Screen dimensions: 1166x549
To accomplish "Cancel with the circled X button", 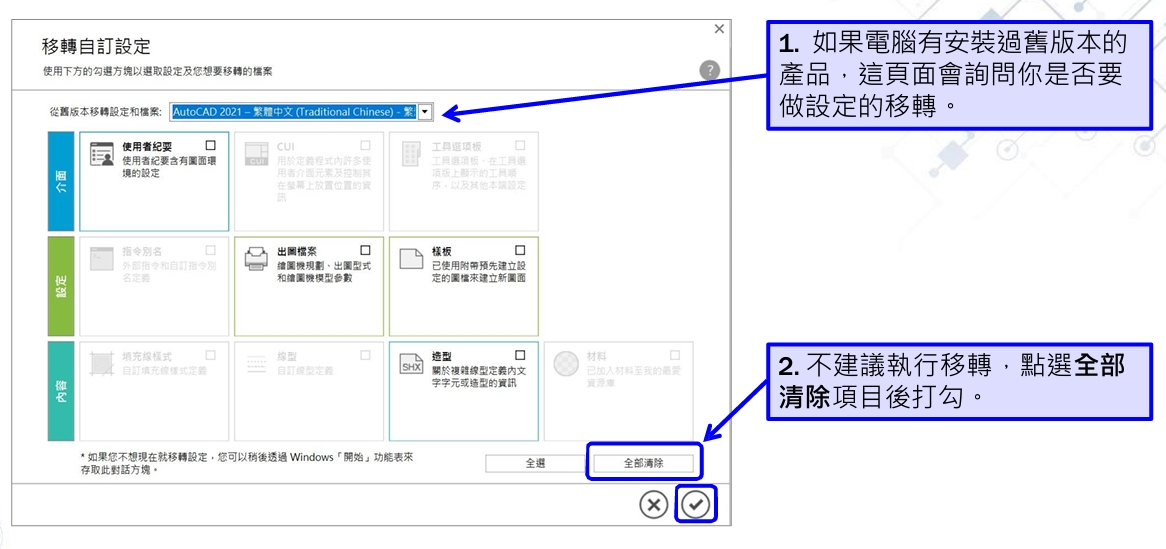I will click(x=654, y=504).
